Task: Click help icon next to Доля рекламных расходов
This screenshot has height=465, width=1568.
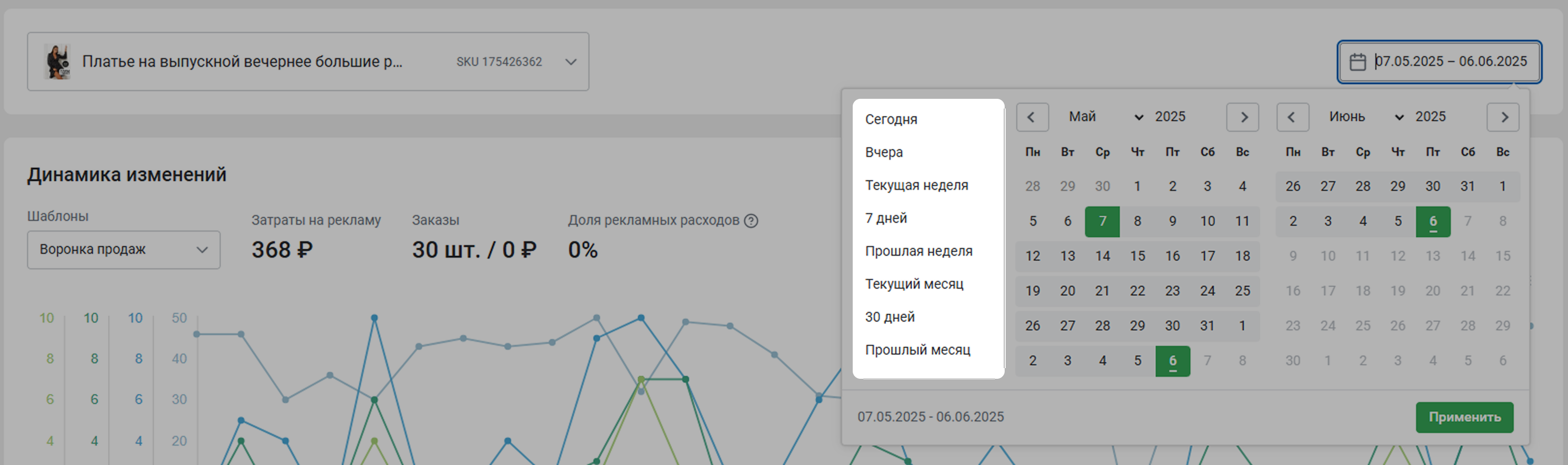Action: click(751, 220)
